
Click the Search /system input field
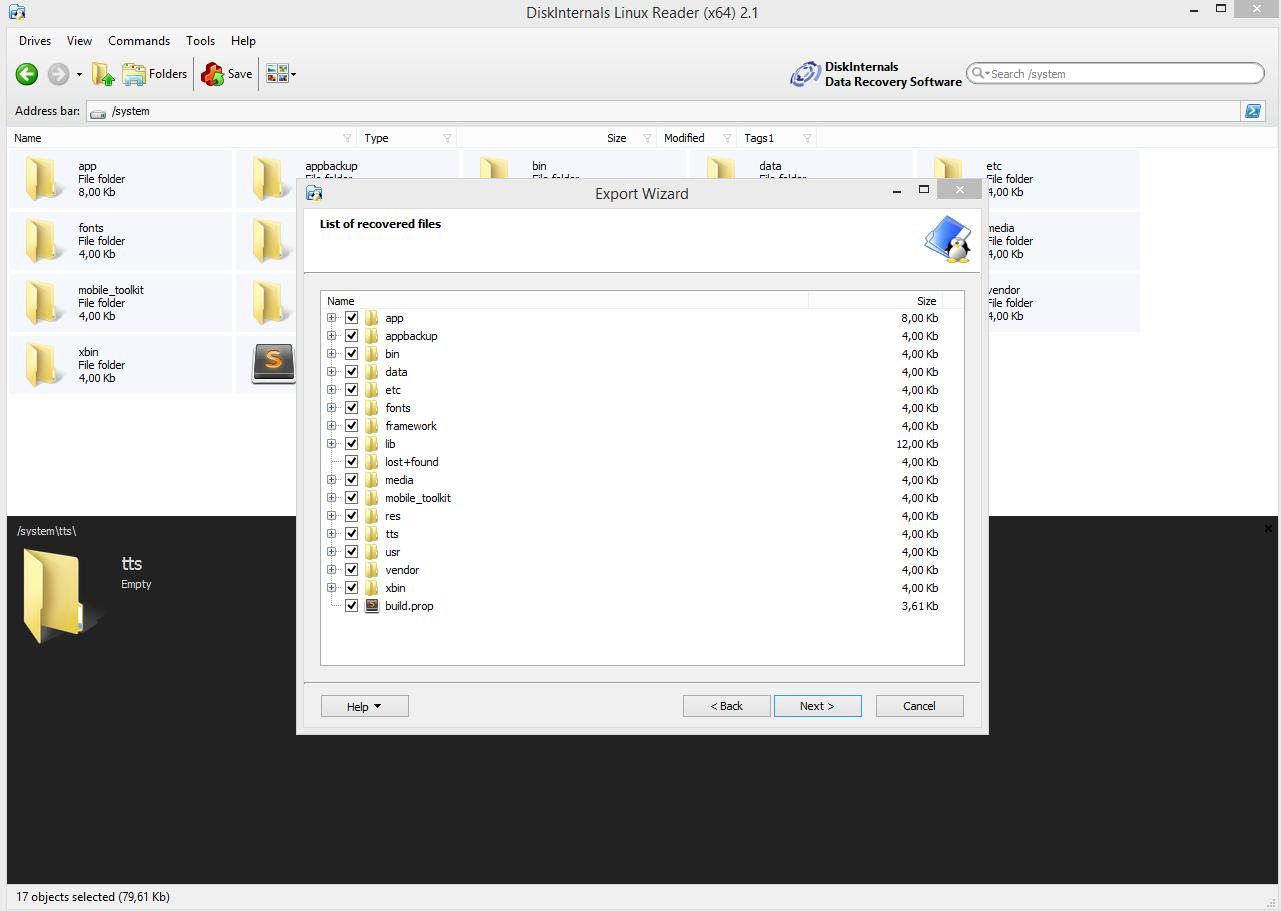tap(1120, 74)
